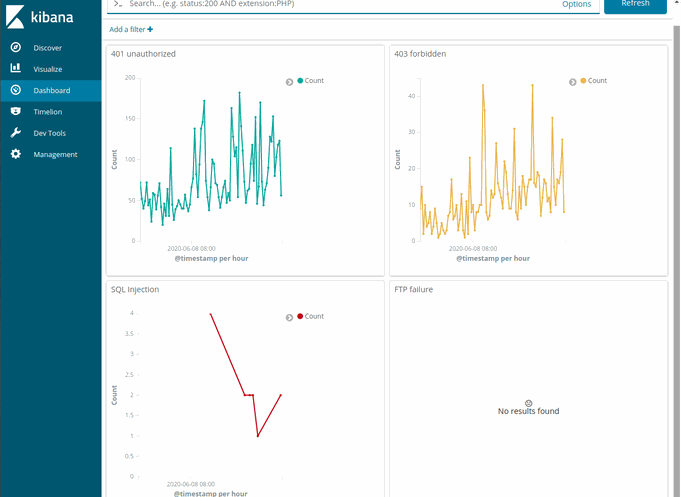Toggle legend arrow in 401 unauthorized panel
The height and width of the screenshot is (497, 681).
(289, 82)
